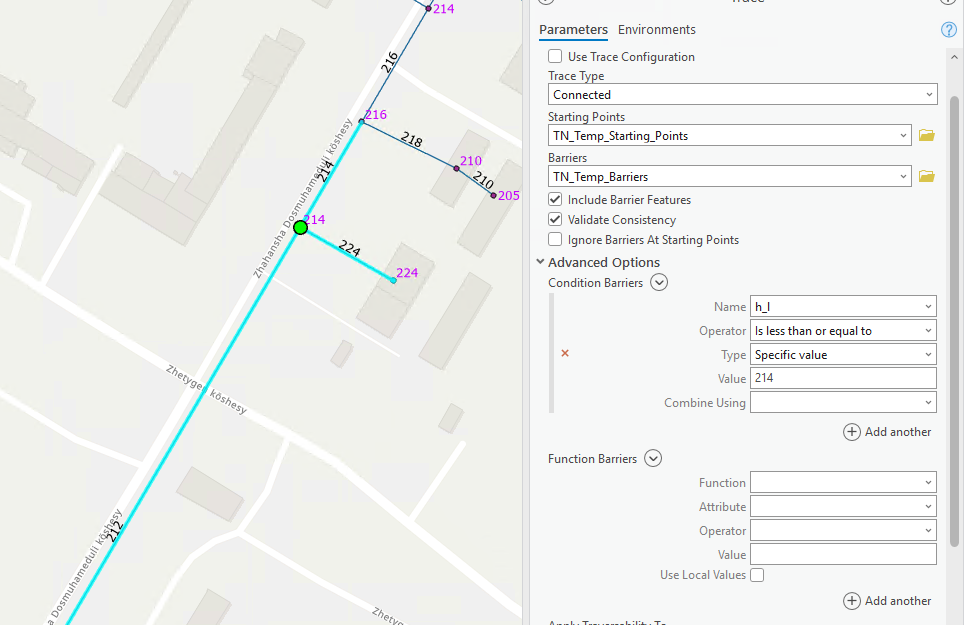Screen dimensions: 964x625
Task: Browse for Starting Points folder icon
Action: (926, 135)
